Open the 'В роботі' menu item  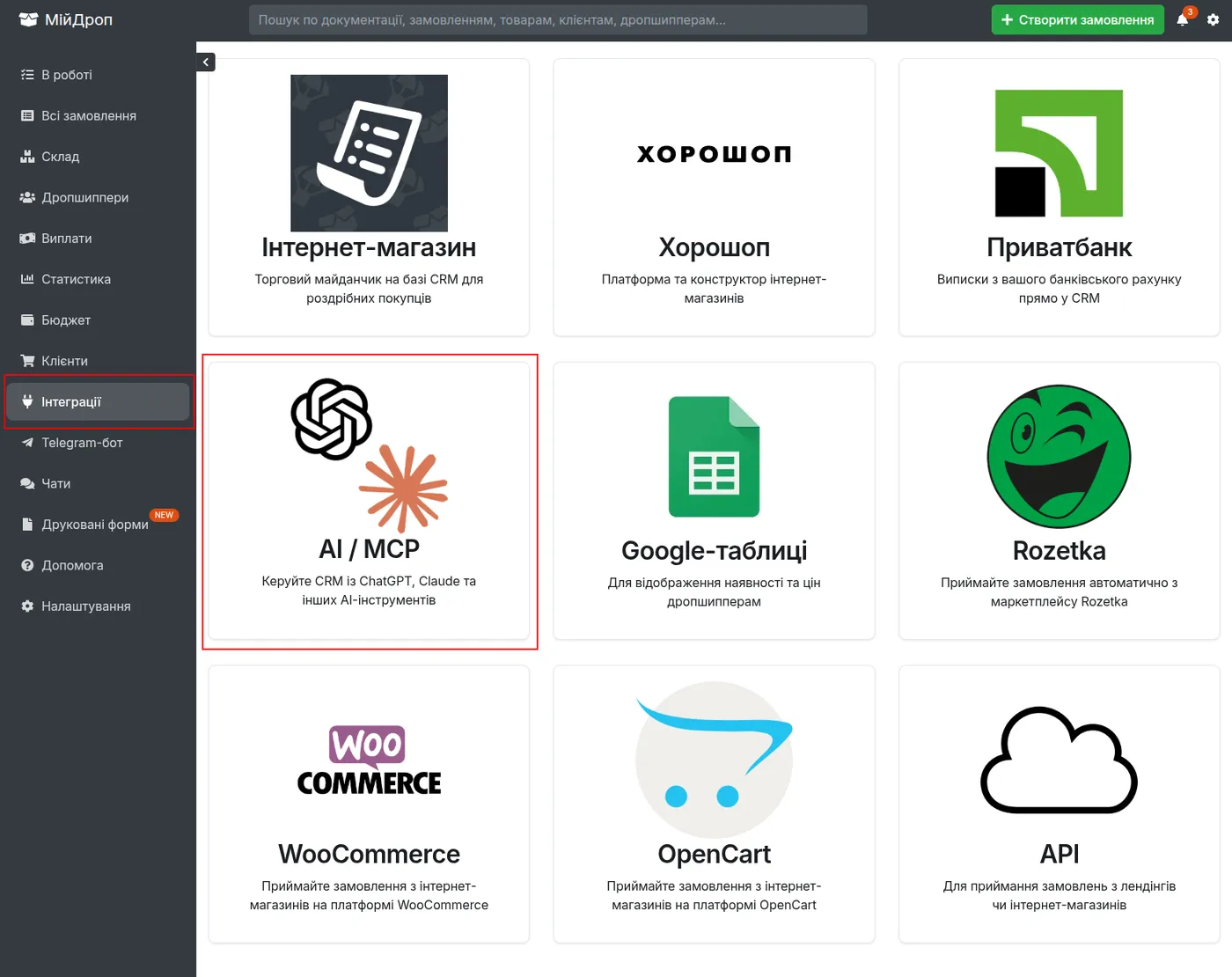click(98, 75)
